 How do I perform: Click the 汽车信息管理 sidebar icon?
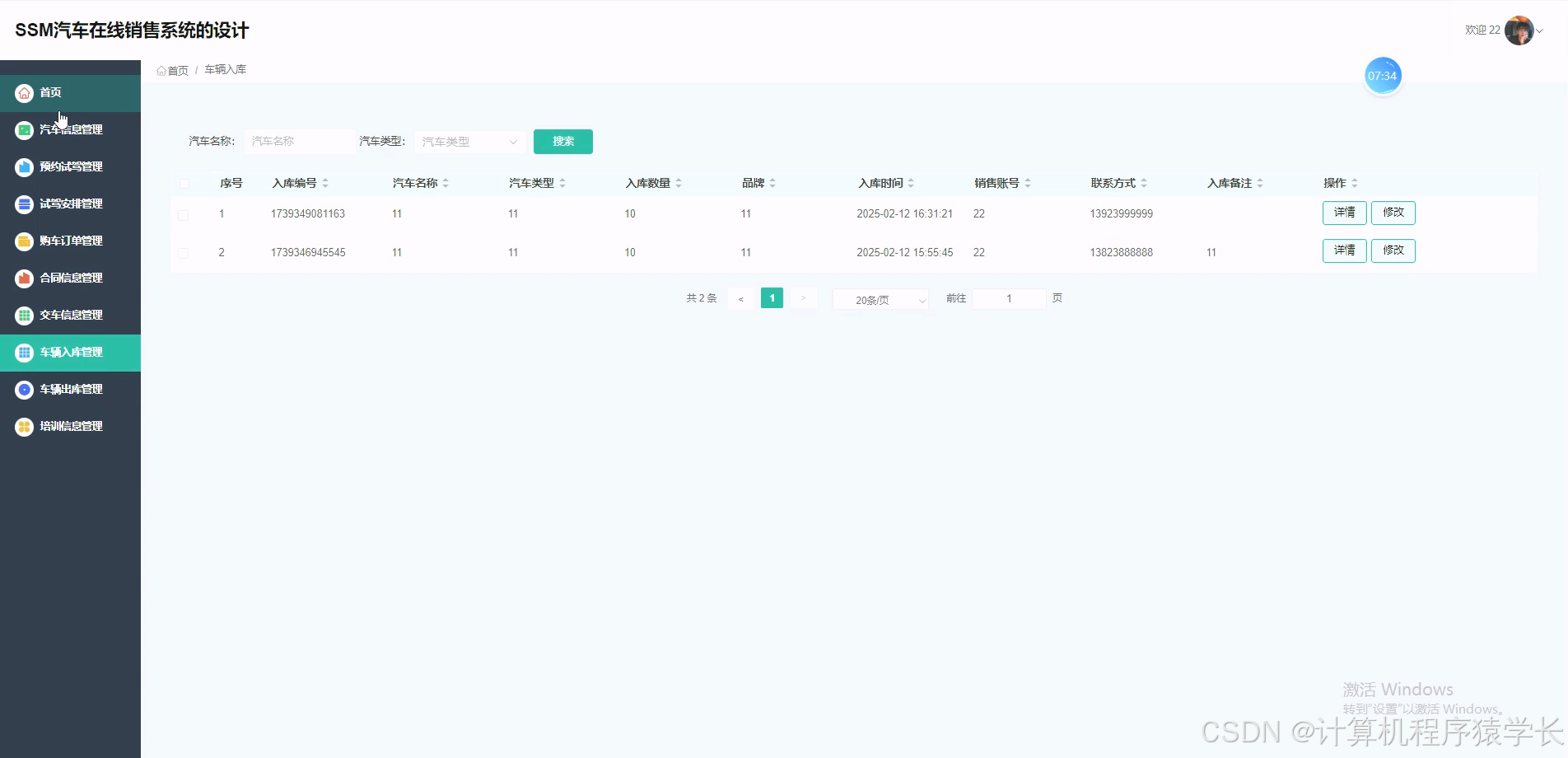[25, 130]
